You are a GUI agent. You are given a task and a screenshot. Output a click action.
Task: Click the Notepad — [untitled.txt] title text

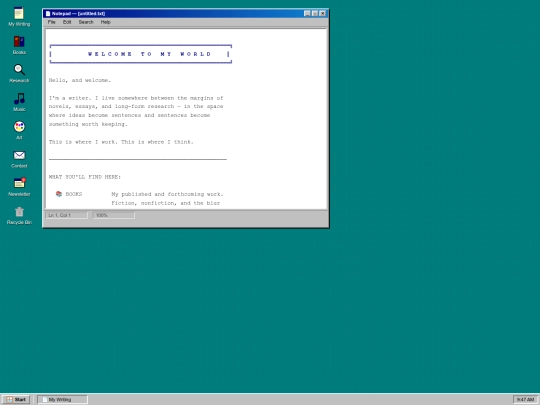click(x=79, y=13)
